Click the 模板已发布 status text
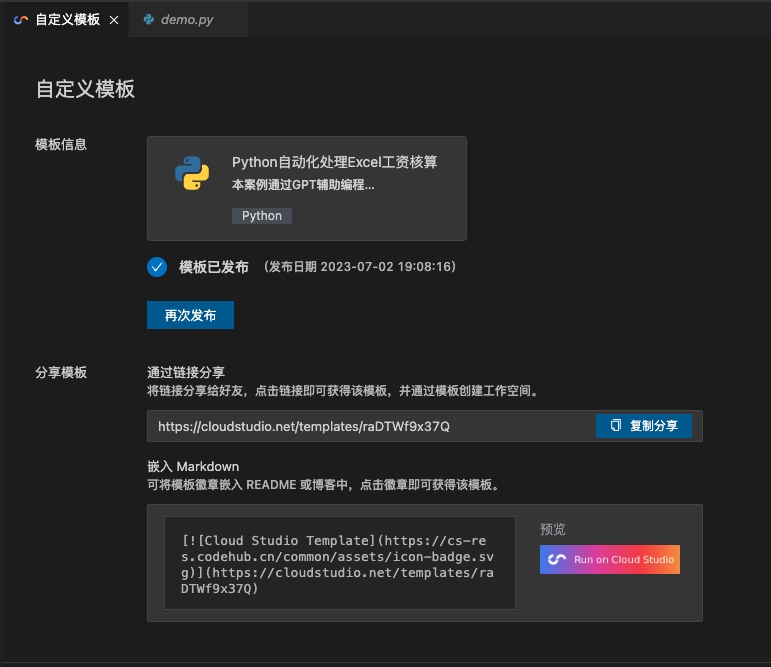Image resolution: width=771 pixels, height=667 pixels. (213, 267)
